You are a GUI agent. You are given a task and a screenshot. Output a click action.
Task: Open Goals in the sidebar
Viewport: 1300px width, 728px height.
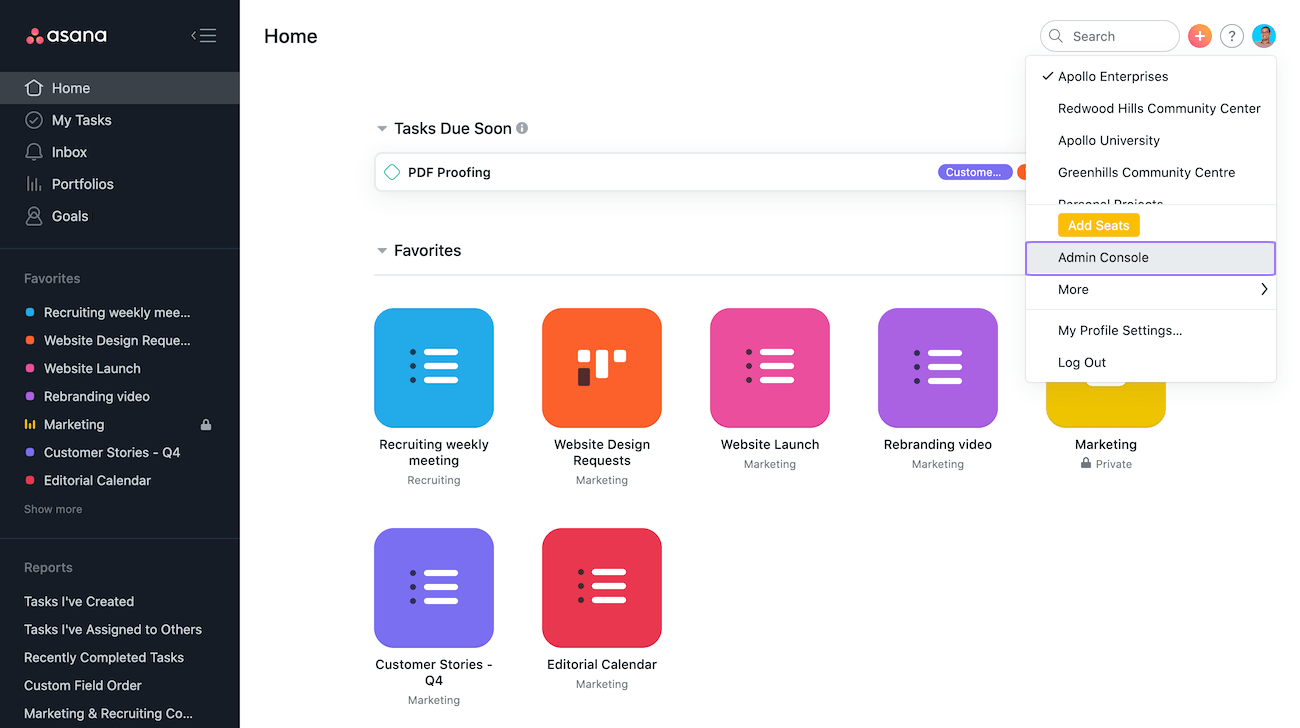[x=120, y=216]
